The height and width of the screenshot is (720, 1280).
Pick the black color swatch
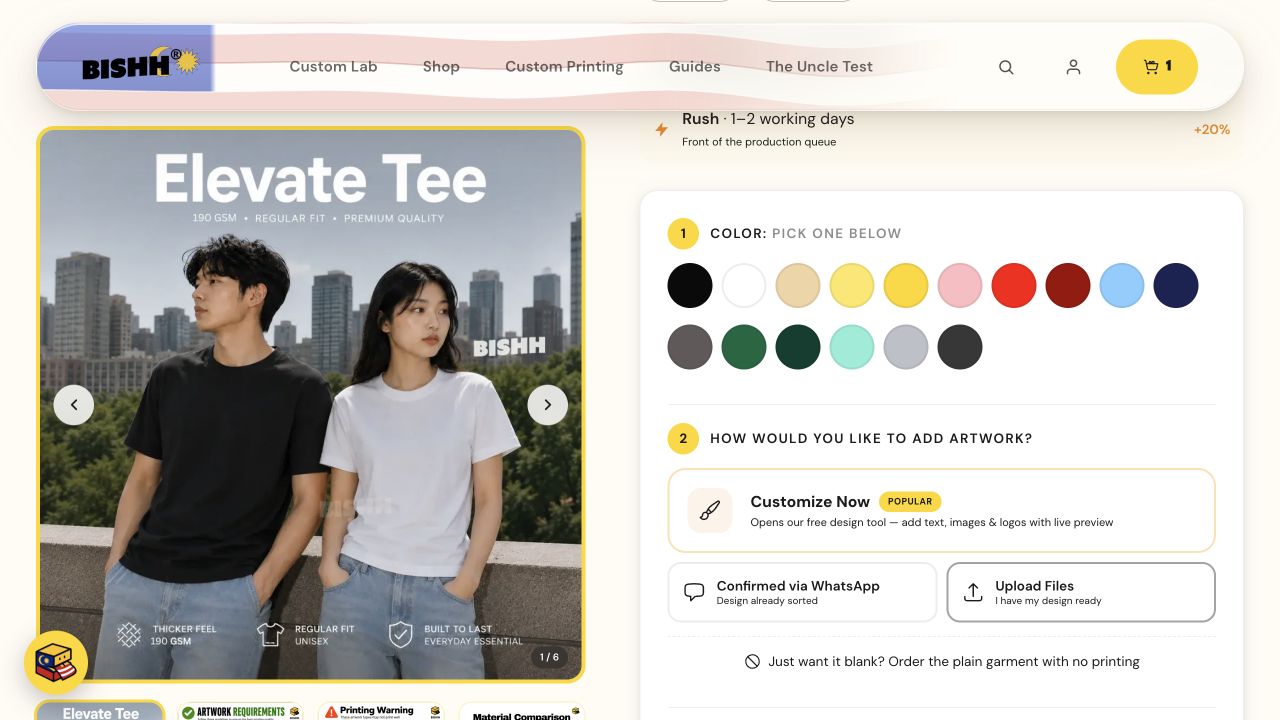point(690,285)
